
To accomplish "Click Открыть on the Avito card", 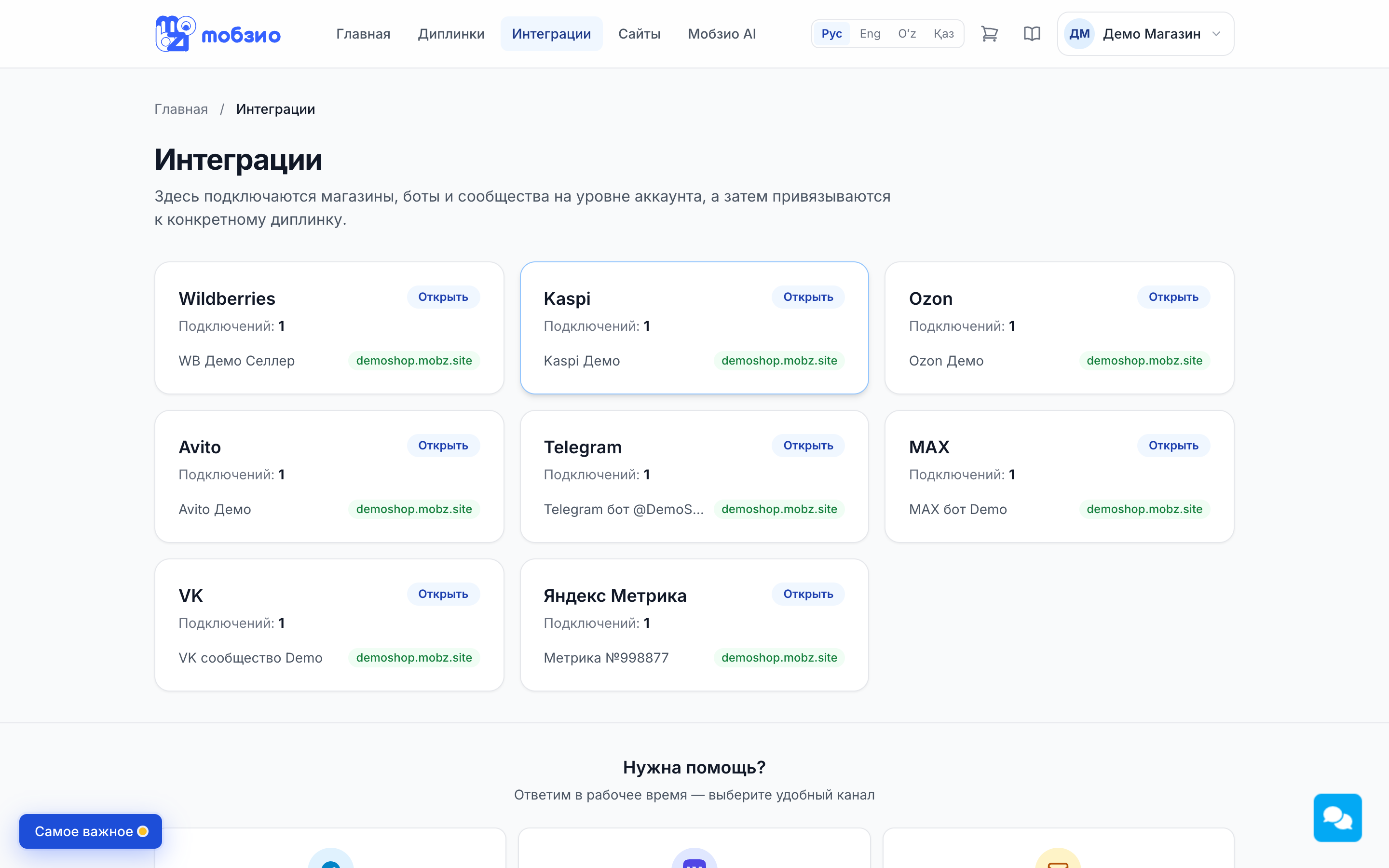I will (443, 446).
